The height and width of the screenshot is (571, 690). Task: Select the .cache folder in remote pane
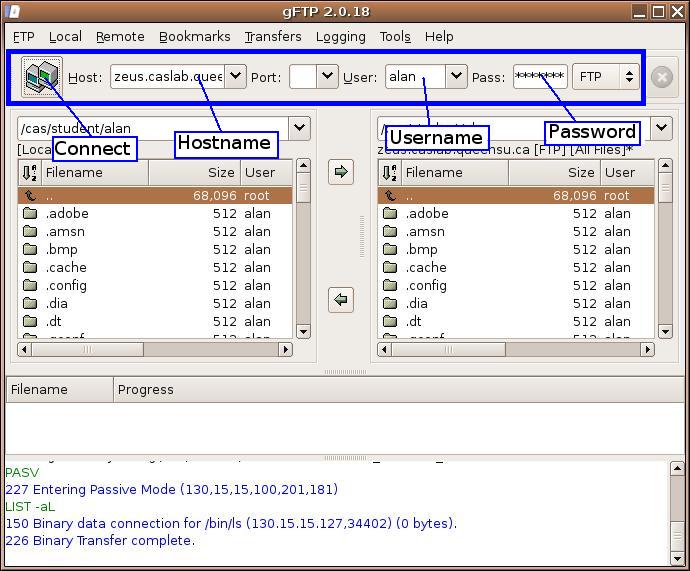point(516,268)
